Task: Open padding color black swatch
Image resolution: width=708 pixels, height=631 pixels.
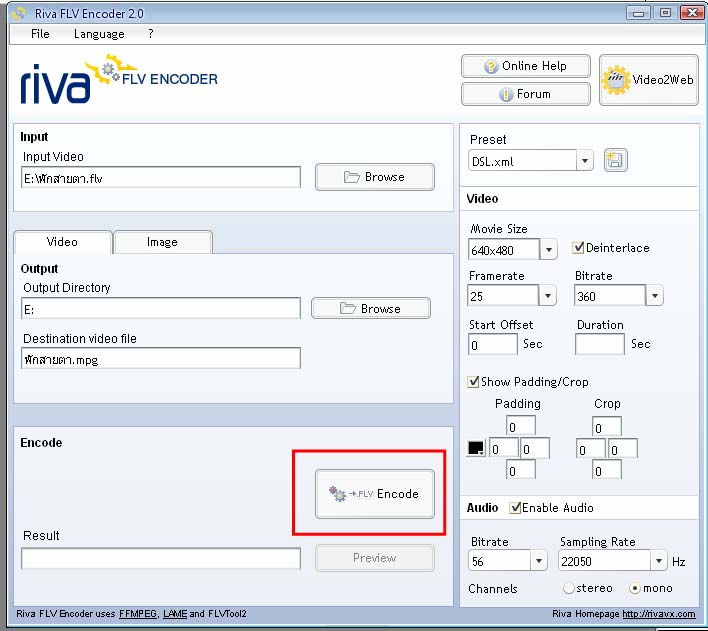Action: pyautogui.click(x=476, y=448)
